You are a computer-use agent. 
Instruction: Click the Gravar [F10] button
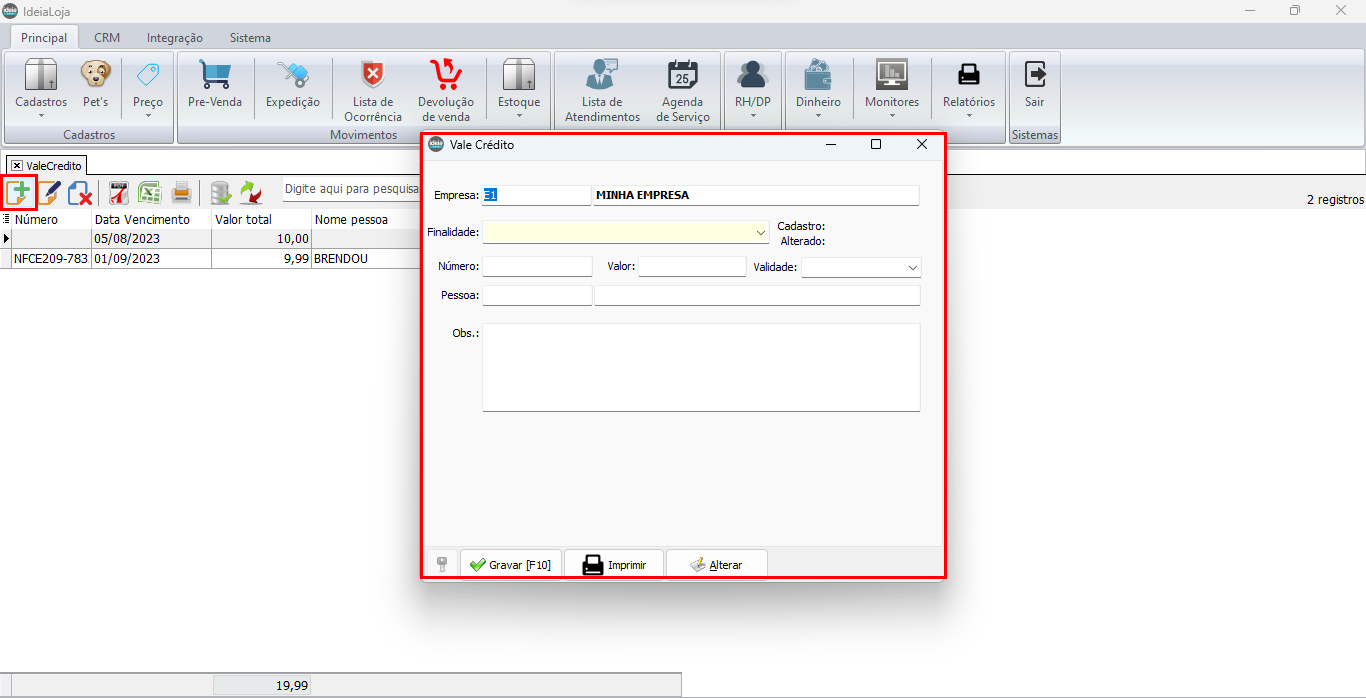tap(510, 565)
